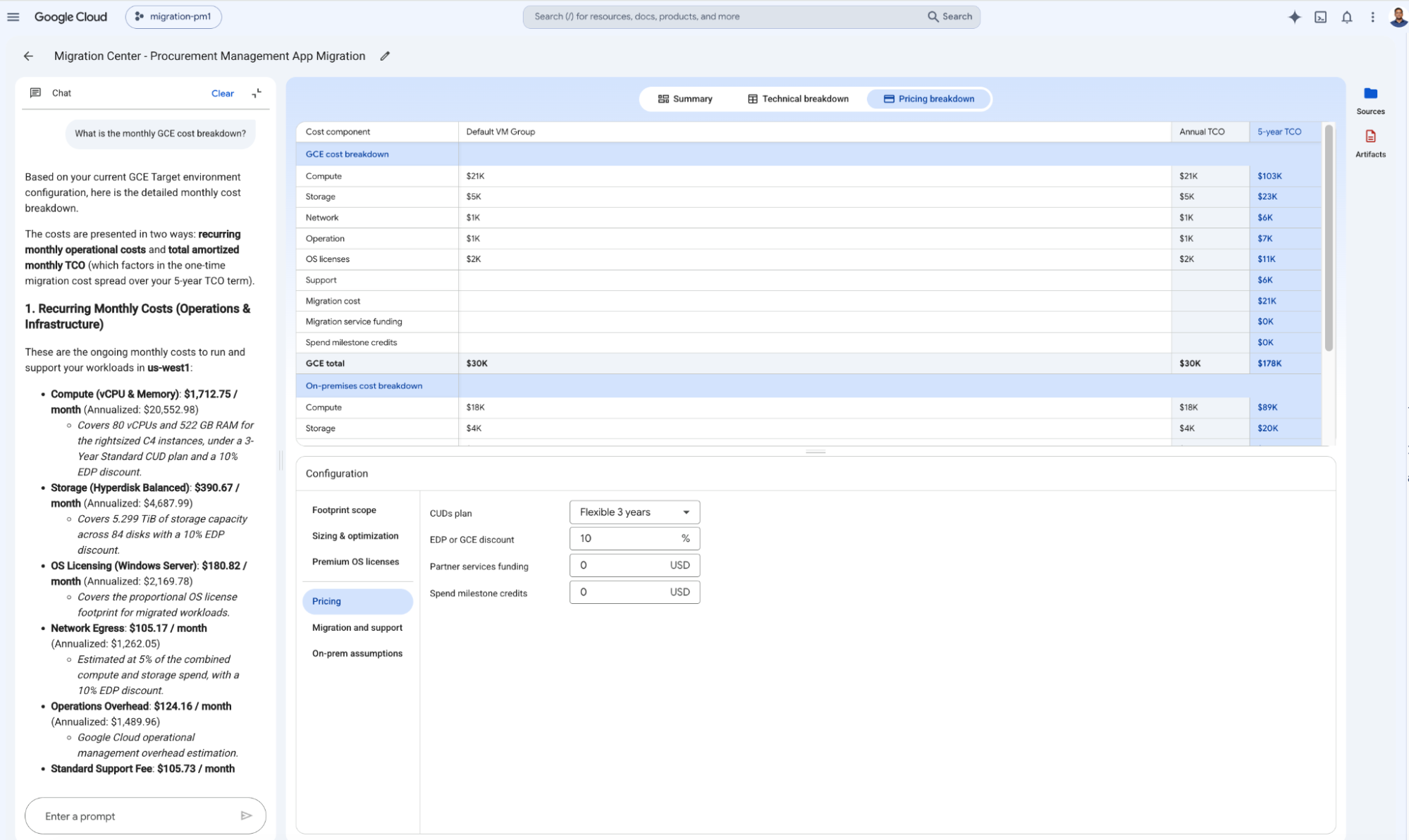Open the Artifacts document panel
The height and width of the screenshot is (840, 1409).
pyautogui.click(x=1370, y=144)
